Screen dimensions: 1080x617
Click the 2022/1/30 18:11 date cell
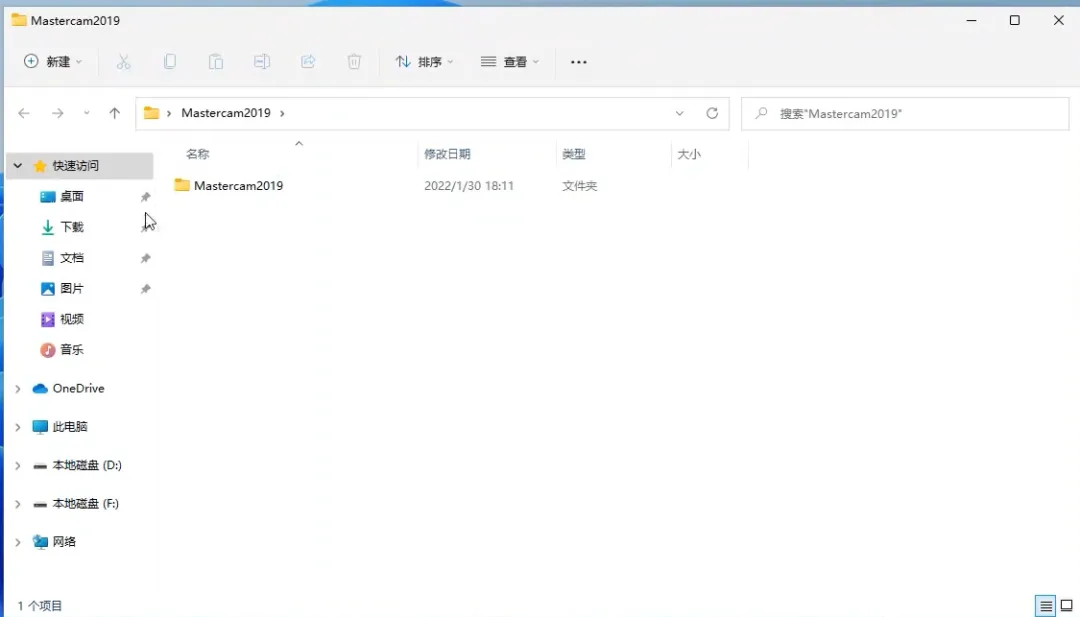pyautogui.click(x=469, y=186)
